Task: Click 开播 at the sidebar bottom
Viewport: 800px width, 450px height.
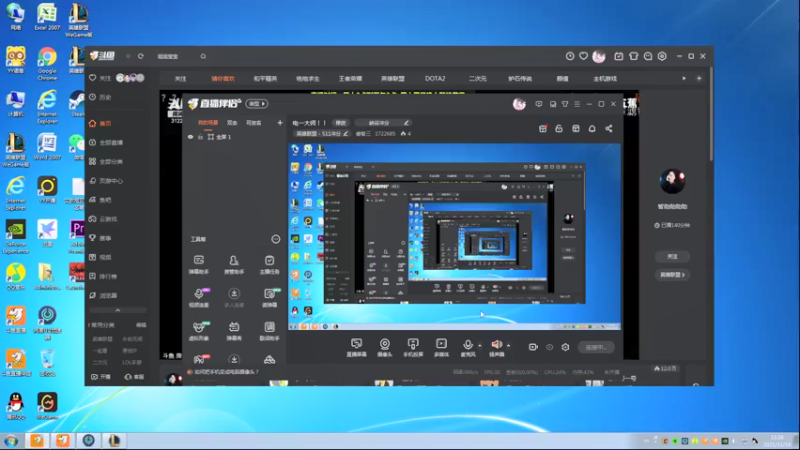Action: tap(101, 377)
